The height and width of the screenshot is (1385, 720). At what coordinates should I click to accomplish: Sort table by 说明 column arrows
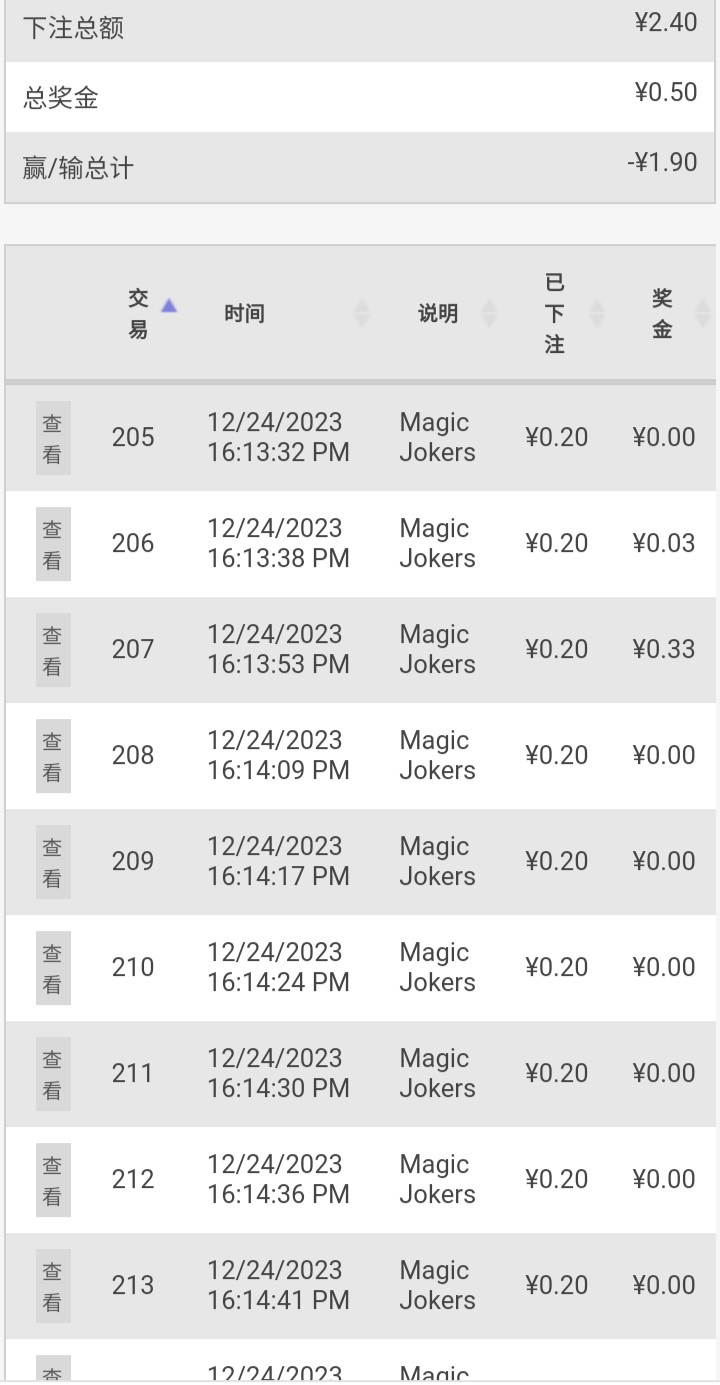click(489, 314)
